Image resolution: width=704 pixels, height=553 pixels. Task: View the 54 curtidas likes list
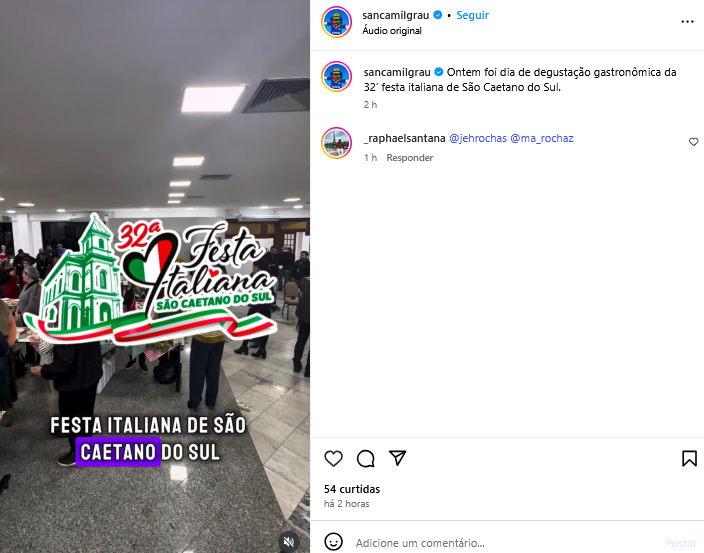tap(352, 489)
